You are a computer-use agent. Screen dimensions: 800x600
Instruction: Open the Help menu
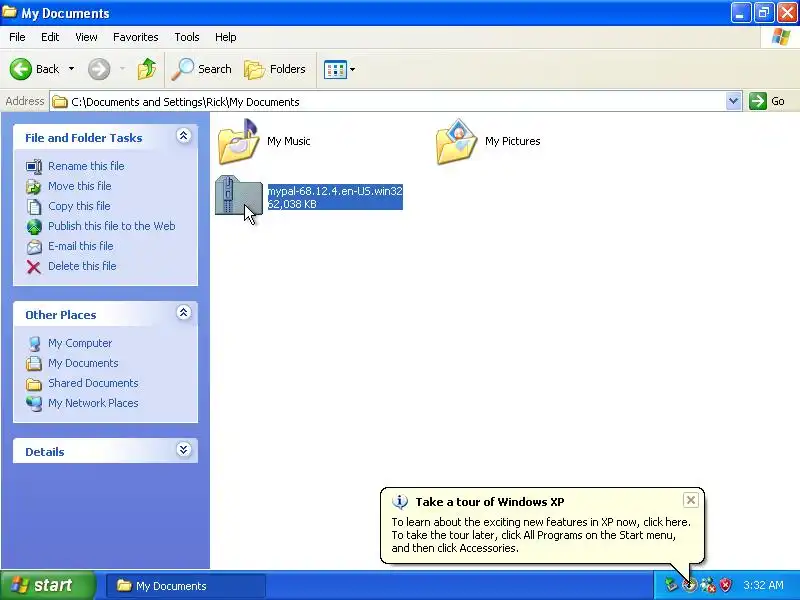point(226,37)
